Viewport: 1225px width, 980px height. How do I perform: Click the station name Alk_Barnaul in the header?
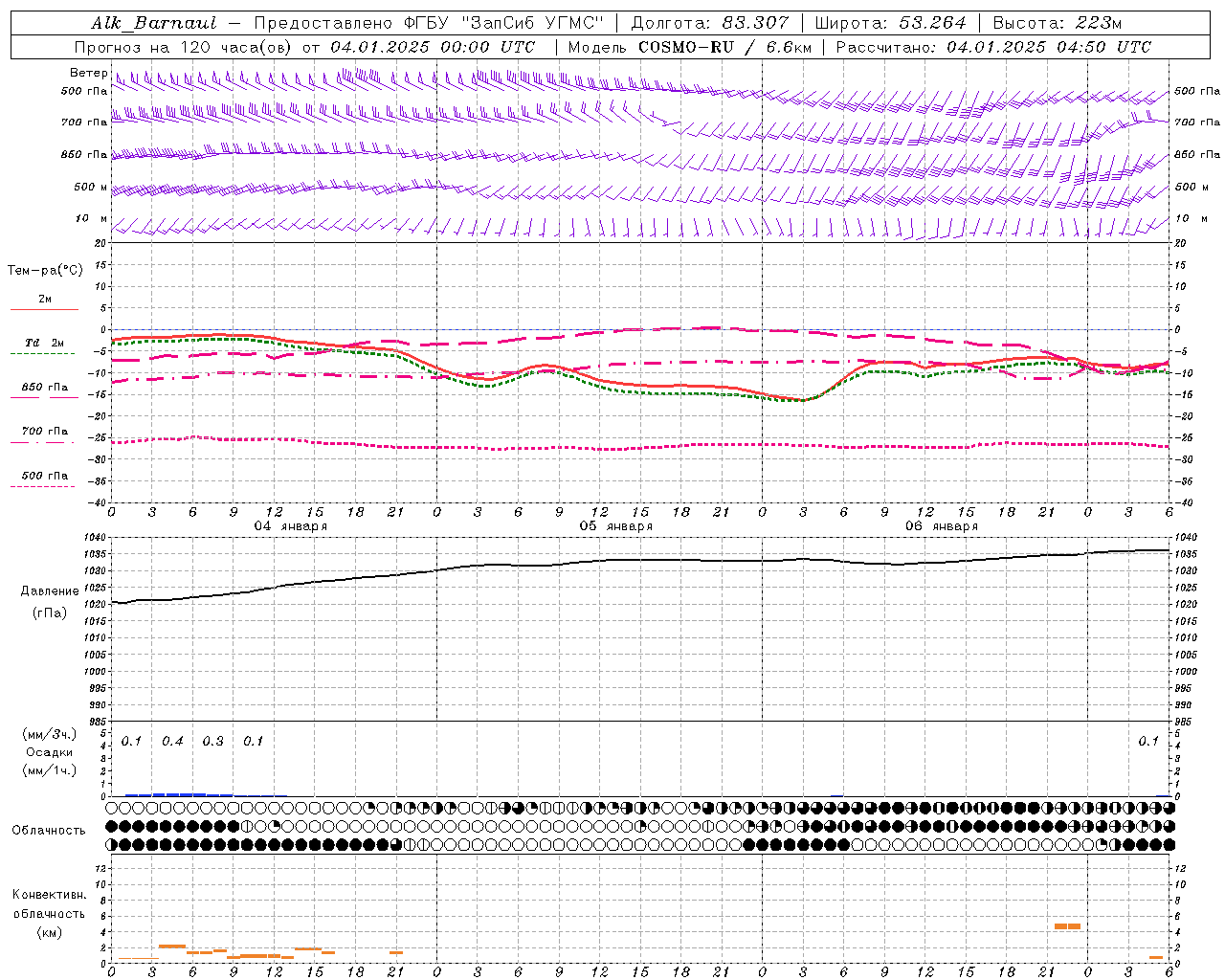point(154,23)
